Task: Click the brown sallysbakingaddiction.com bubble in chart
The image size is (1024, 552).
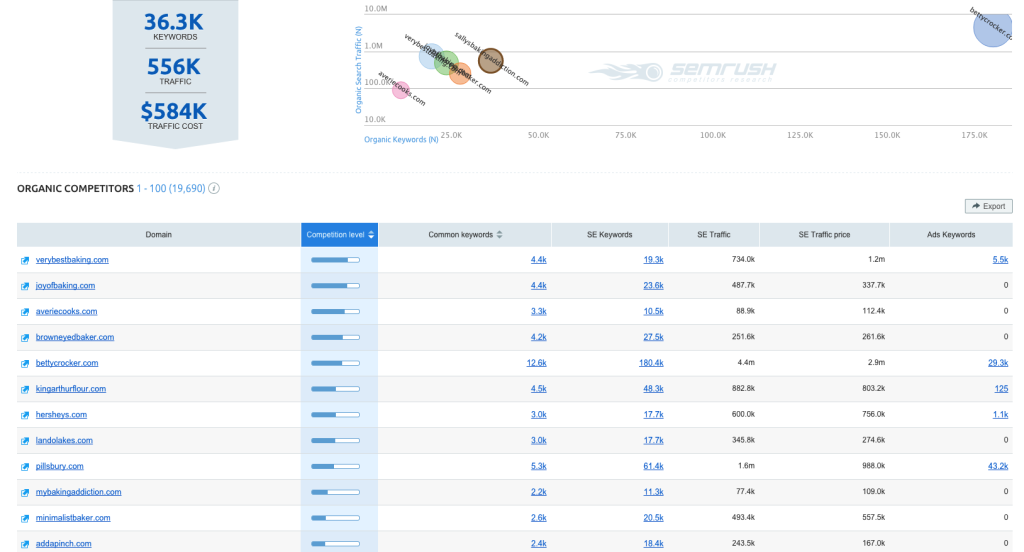Action: tap(490, 61)
